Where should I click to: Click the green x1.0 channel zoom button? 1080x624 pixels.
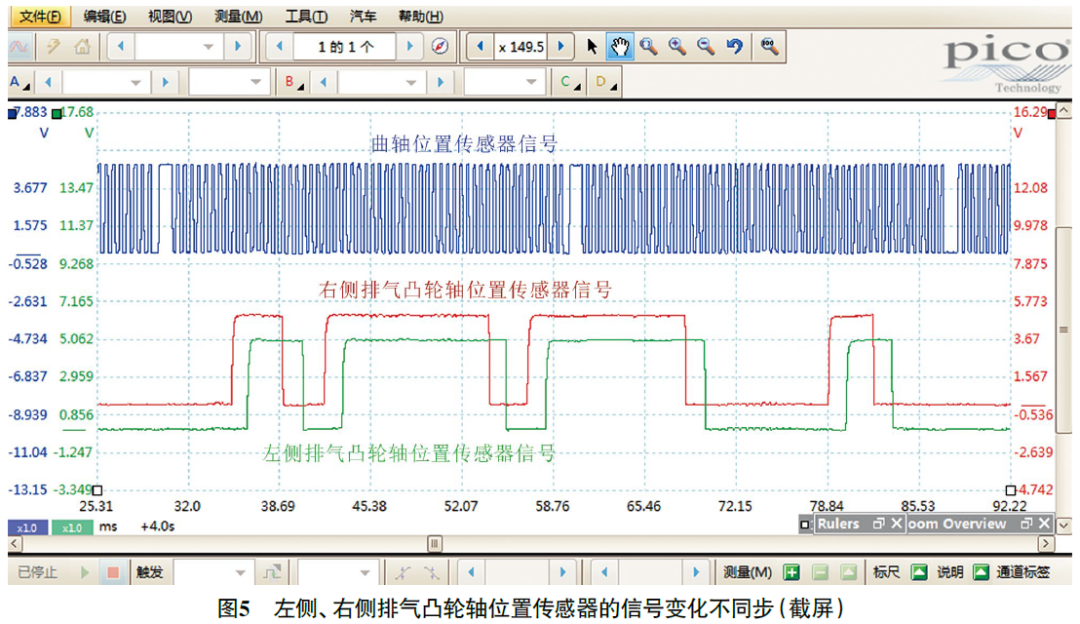[72, 528]
